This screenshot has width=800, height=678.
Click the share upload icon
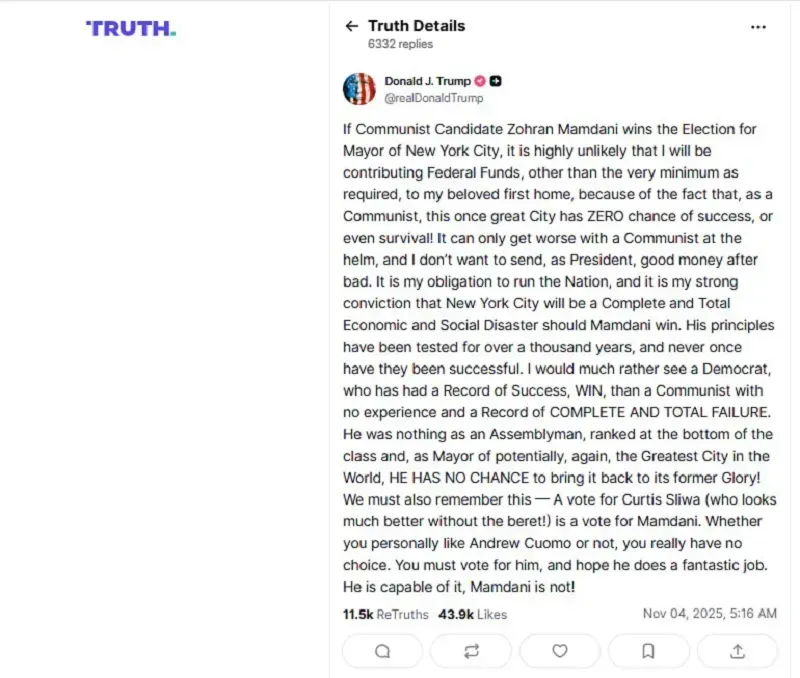tap(737, 651)
